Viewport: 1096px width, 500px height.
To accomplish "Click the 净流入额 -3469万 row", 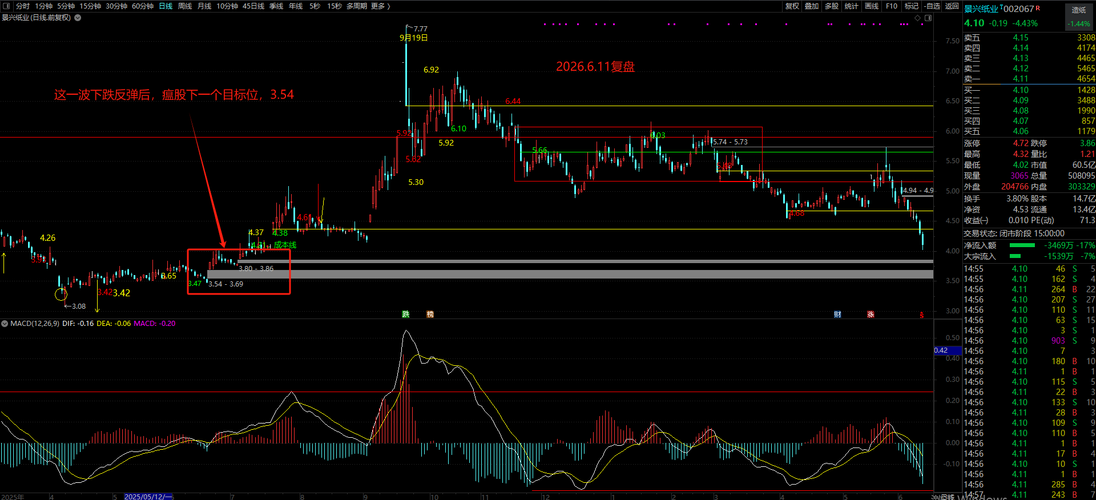I will coord(1029,245).
